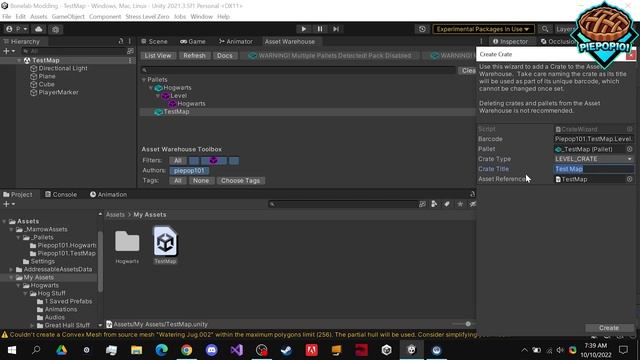Image resolution: width=640 pixels, height=360 pixels.
Task: Click the Step frame button
Action: pos(336,29)
